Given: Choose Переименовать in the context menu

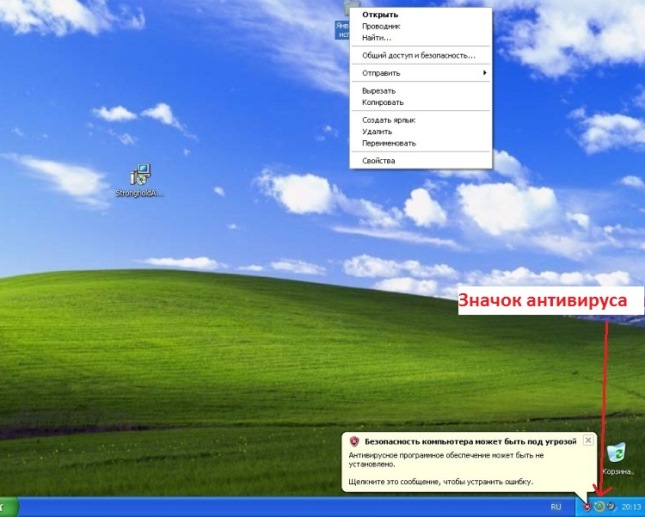Looking at the screenshot, I should (x=420, y=143).
